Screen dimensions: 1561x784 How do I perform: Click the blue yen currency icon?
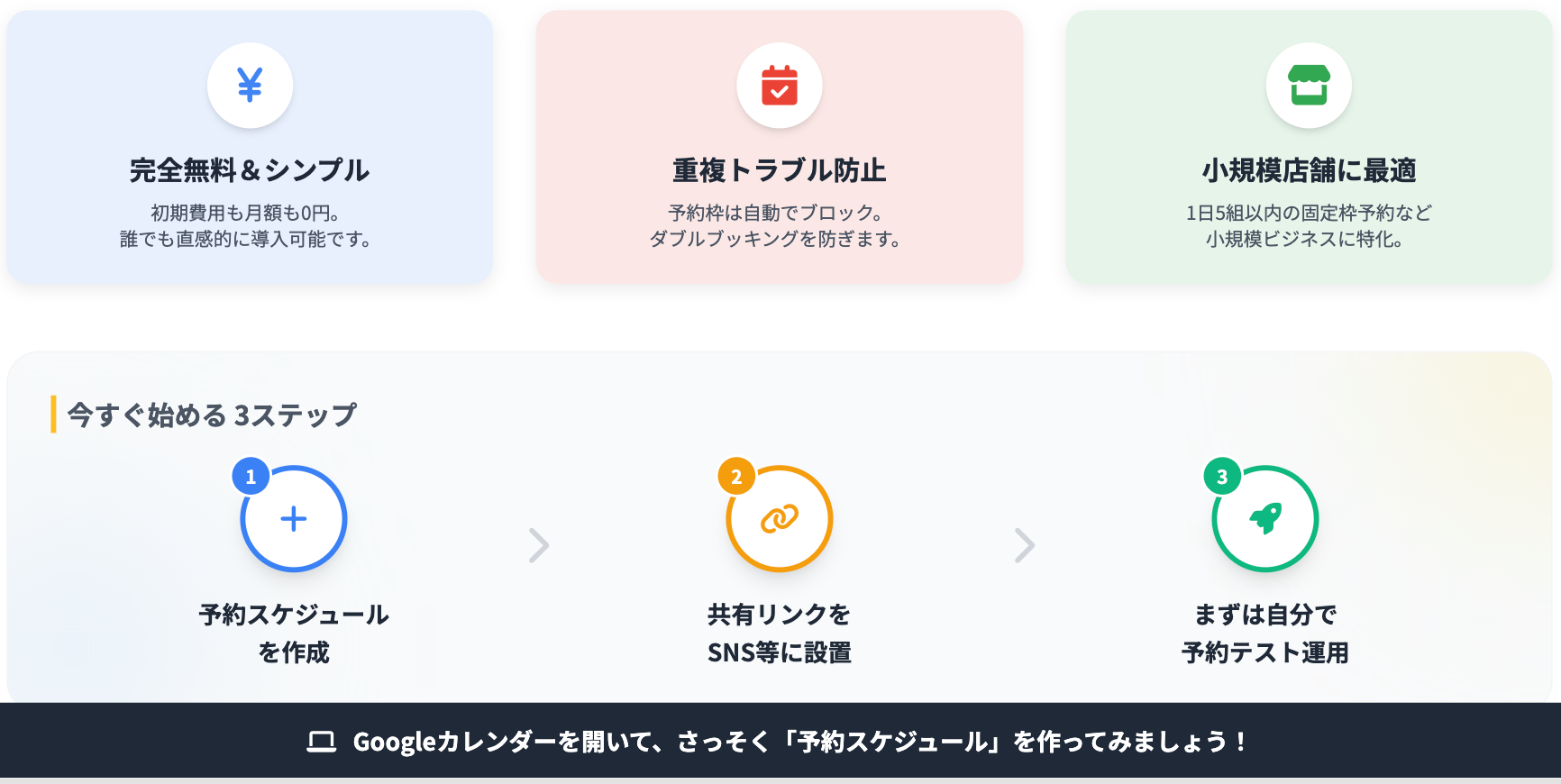(x=250, y=86)
